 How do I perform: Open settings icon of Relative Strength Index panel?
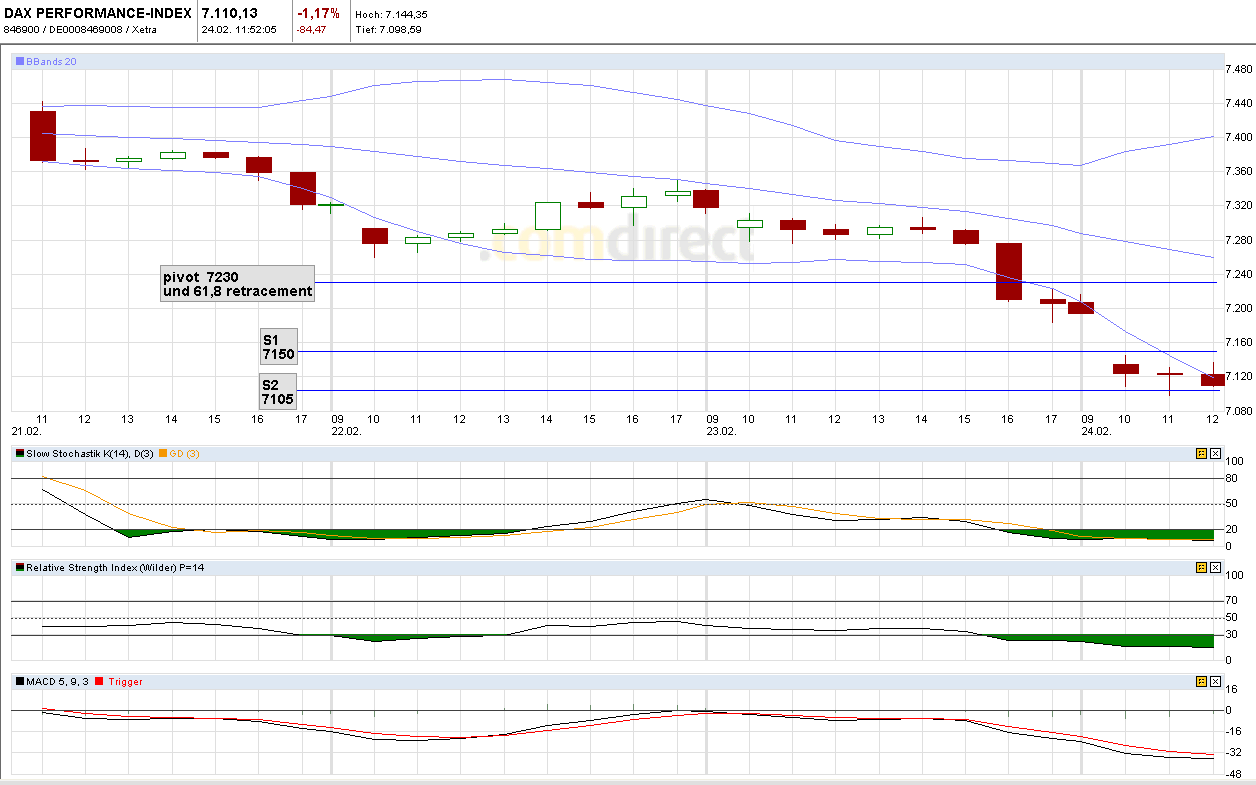[x=1202, y=567]
